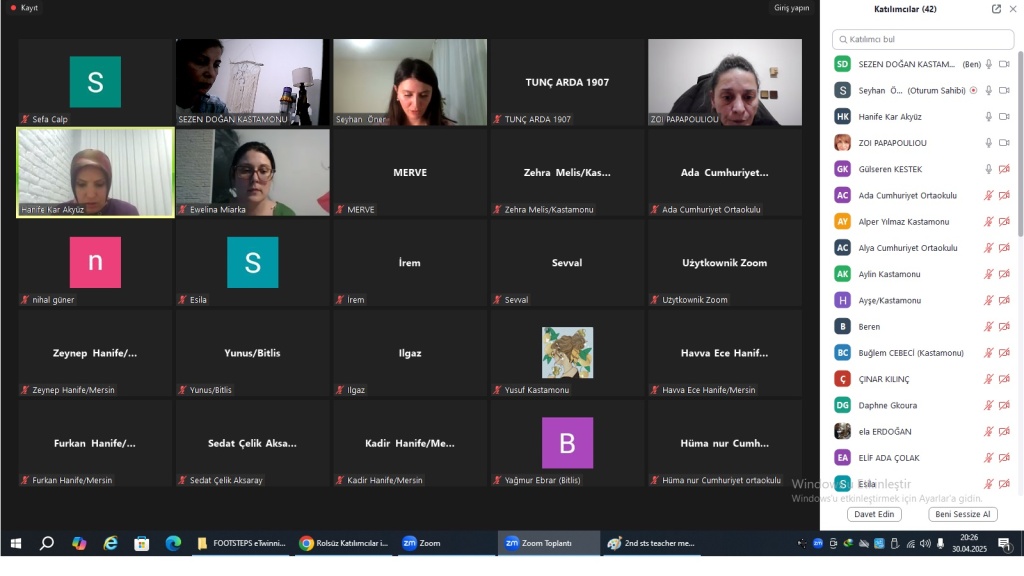Click camera-off icon for Ayşe/Kastamonu

click(x=1004, y=300)
